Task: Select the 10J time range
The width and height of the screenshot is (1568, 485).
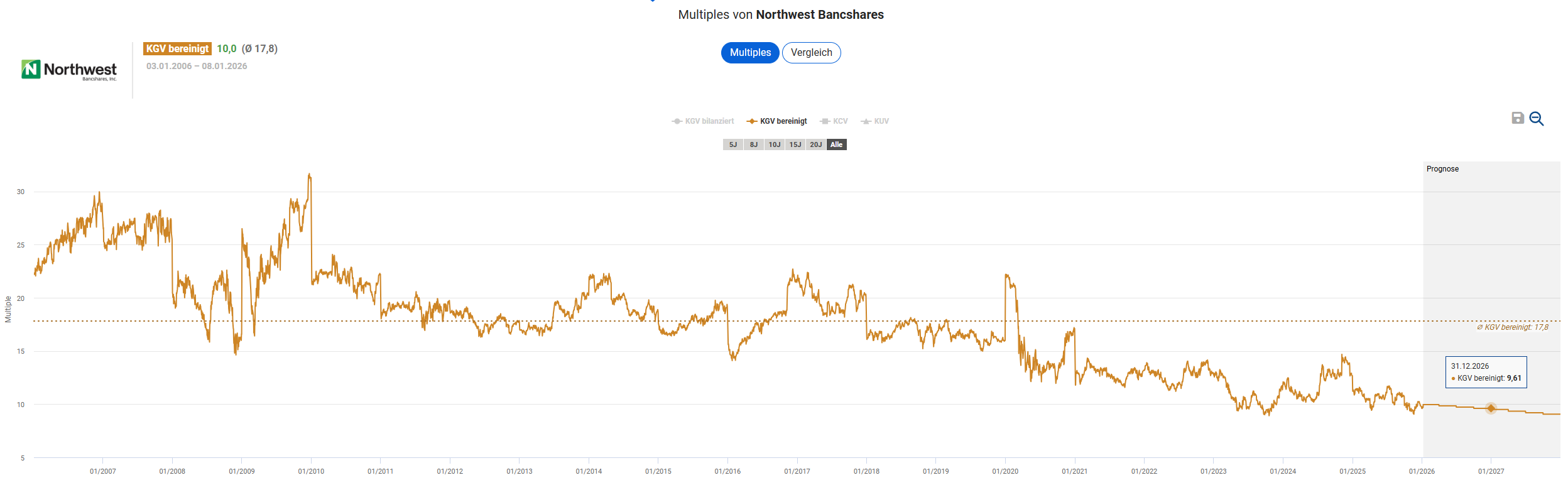Action: tap(775, 144)
